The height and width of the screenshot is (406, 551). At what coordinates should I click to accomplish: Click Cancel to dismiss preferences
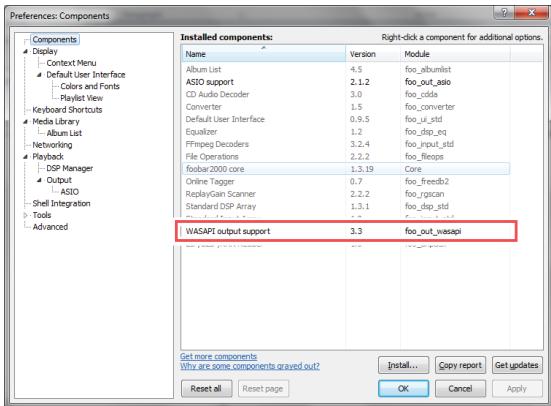[460, 389]
